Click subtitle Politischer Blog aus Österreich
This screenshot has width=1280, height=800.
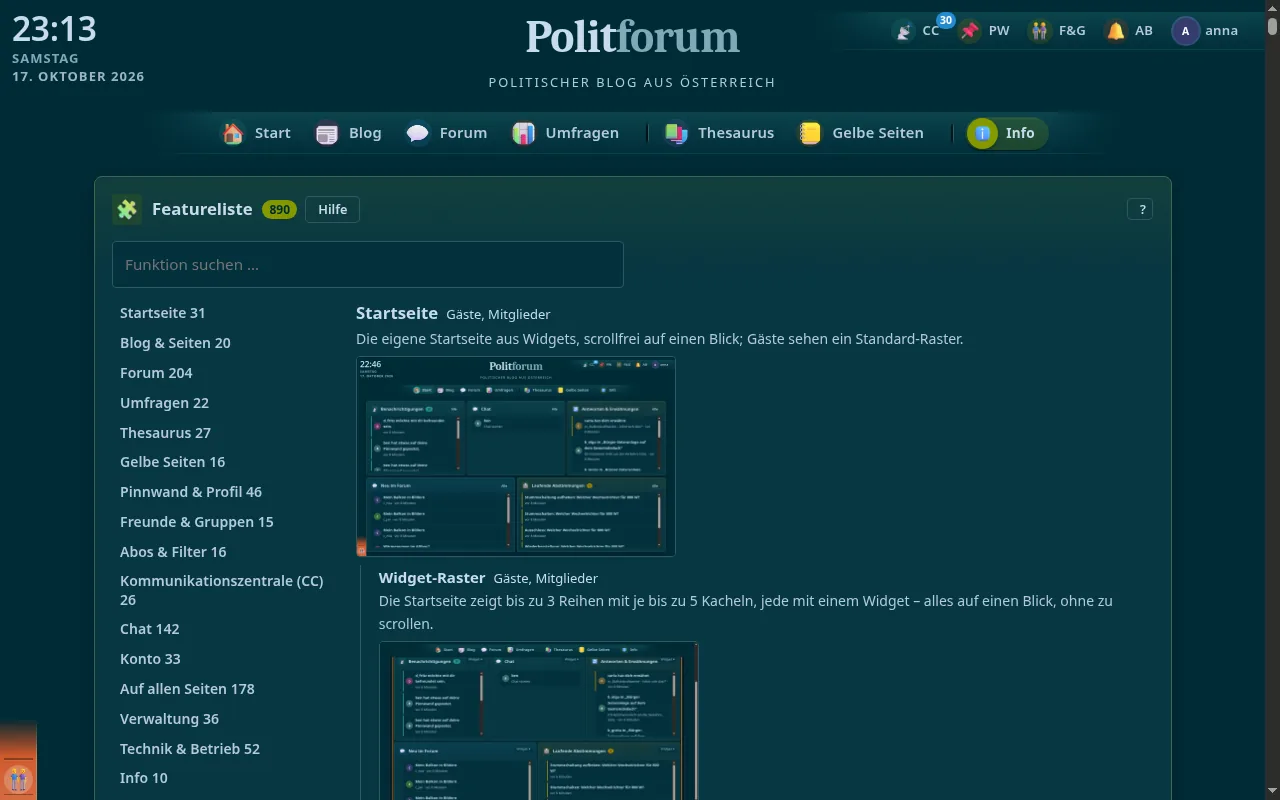(632, 82)
